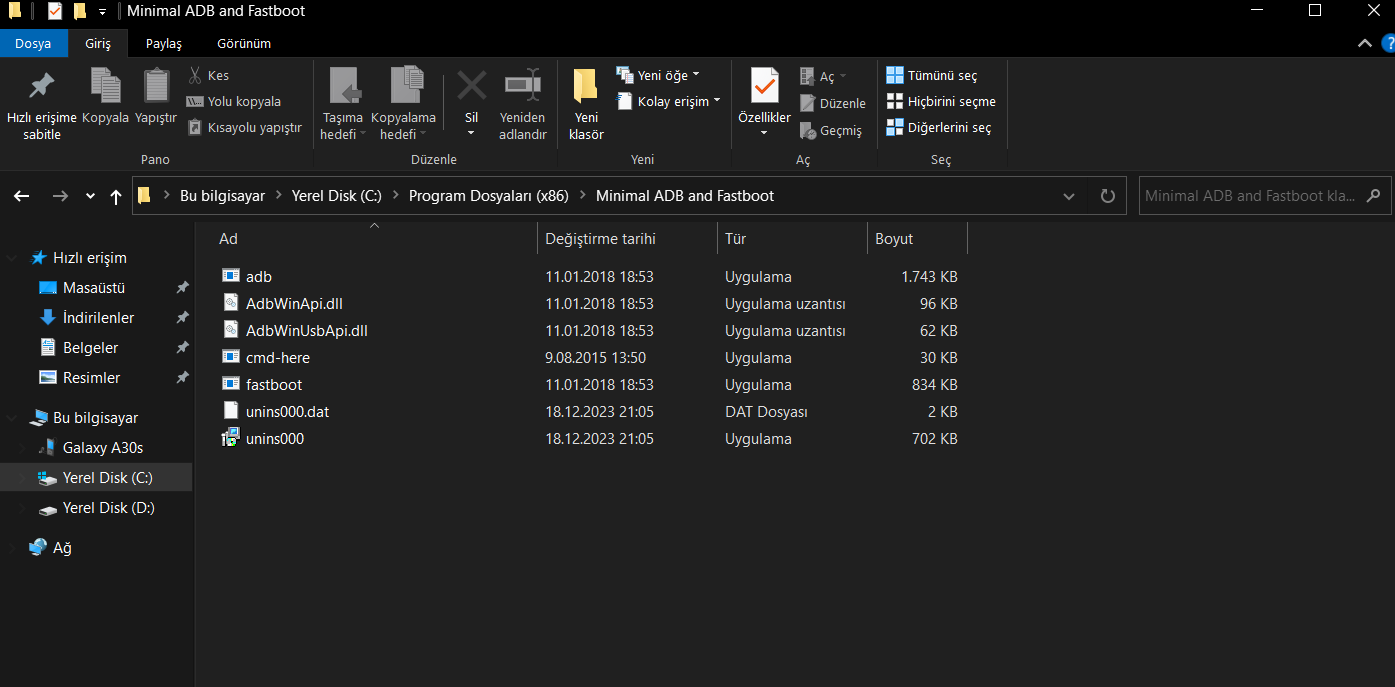Open the Help question mark icon
Image resolution: width=1395 pixels, height=687 pixels.
[1388, 43]
